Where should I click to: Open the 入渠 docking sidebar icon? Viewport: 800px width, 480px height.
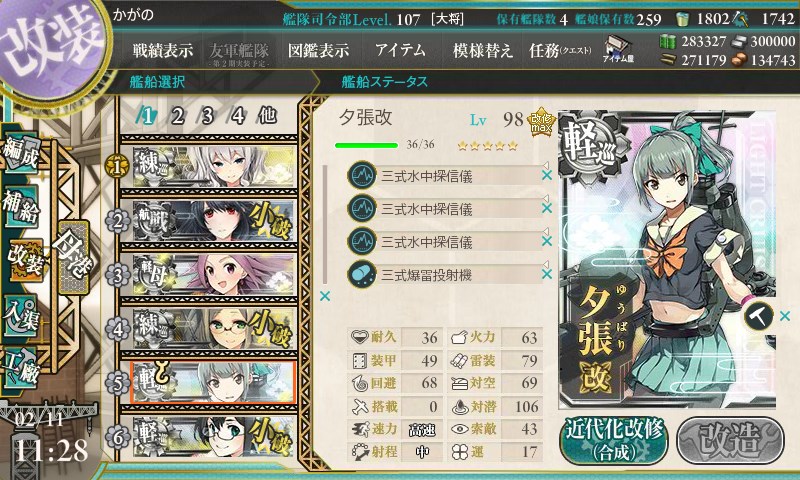pyautogui.click(x=21, y=316)
